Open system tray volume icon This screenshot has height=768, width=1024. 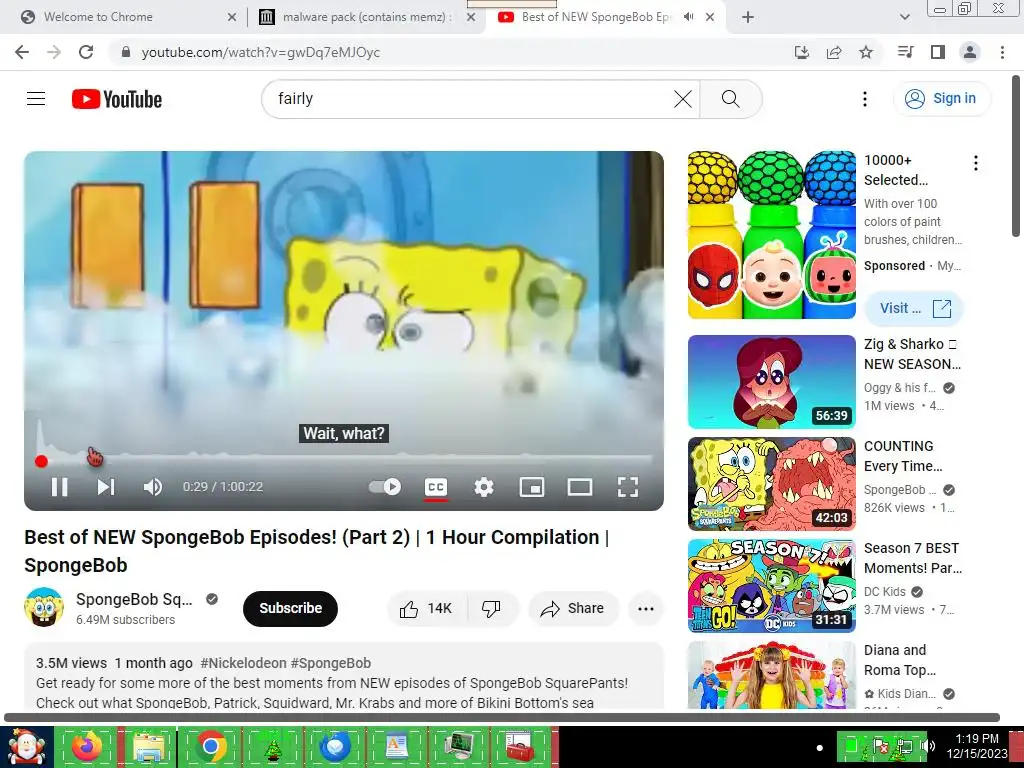929,746
